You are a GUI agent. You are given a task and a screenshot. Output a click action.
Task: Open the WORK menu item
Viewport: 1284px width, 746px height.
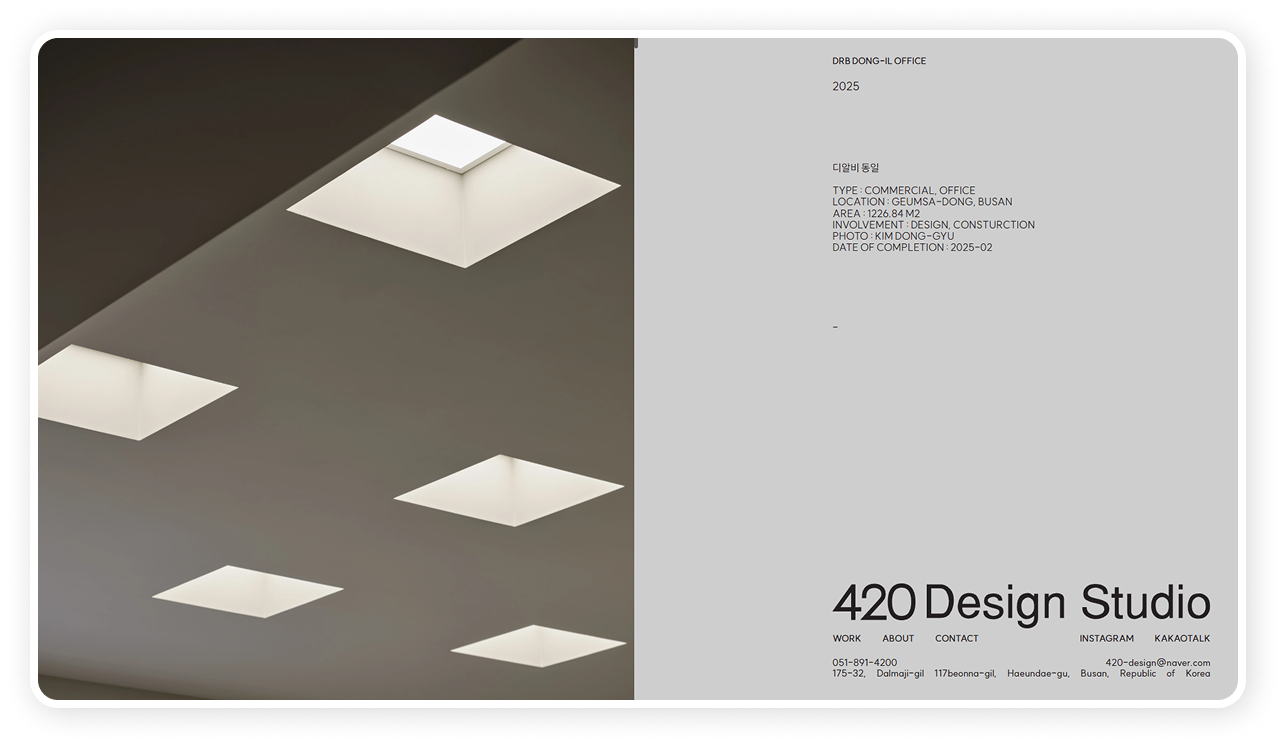tap(846, 638)
